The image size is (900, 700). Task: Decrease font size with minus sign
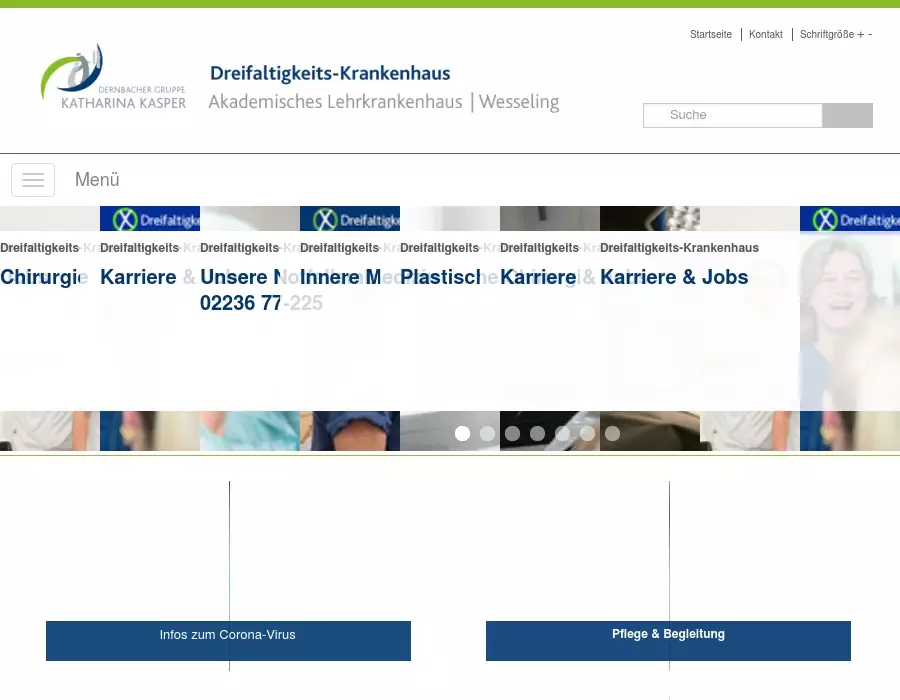click(x=870, y=34)
